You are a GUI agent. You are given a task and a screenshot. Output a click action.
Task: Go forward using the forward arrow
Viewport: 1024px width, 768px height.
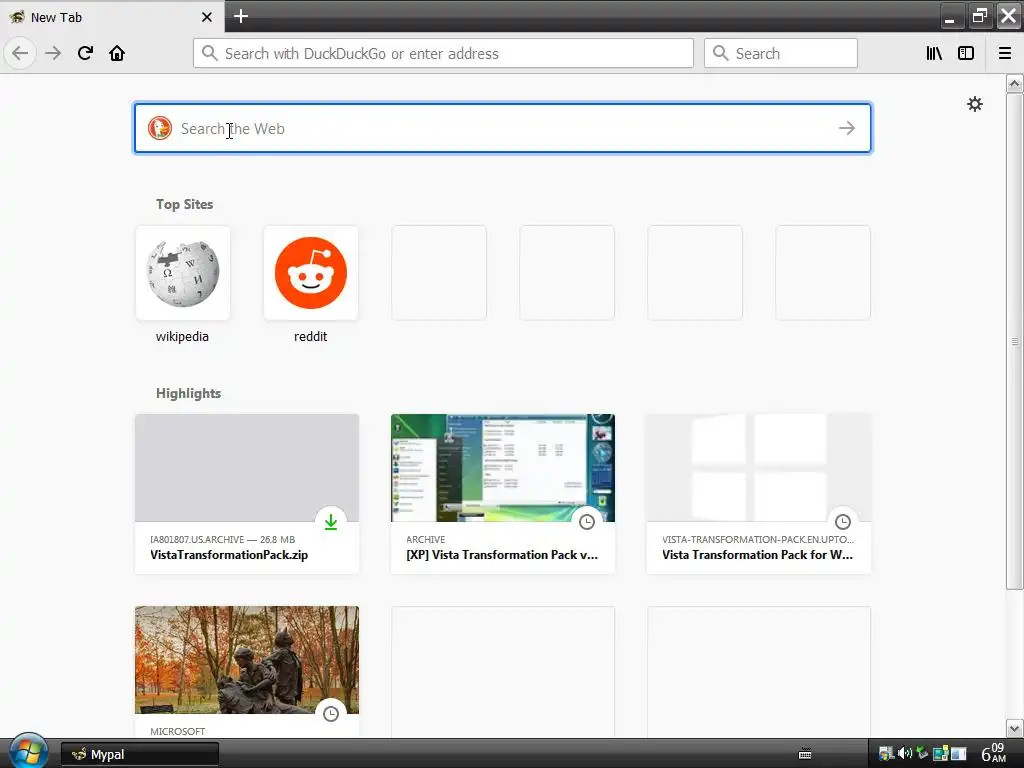coord(53,53)
